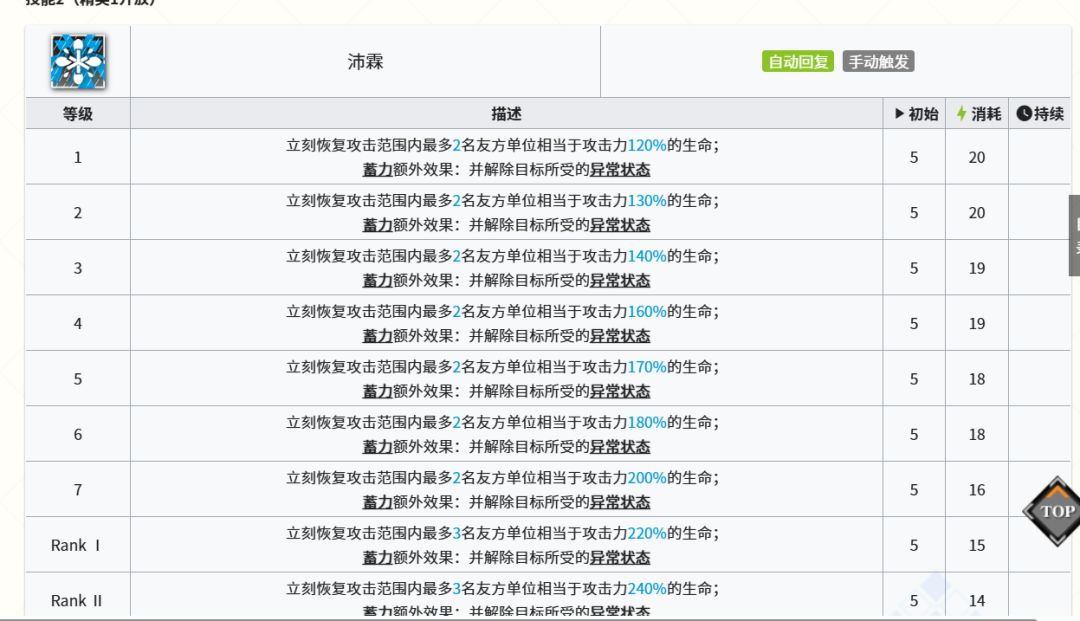Click the gray side tab on right edge
Image resolution: width=1080 pixels, height=621 pixels.
point(1074,235)
